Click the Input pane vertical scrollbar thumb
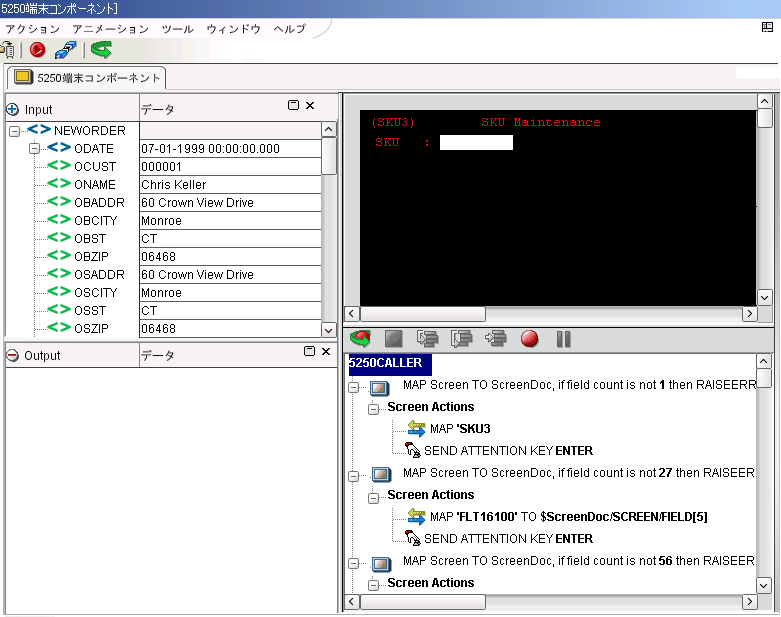Viewport: 781px width, 617px height. point(329,156)
